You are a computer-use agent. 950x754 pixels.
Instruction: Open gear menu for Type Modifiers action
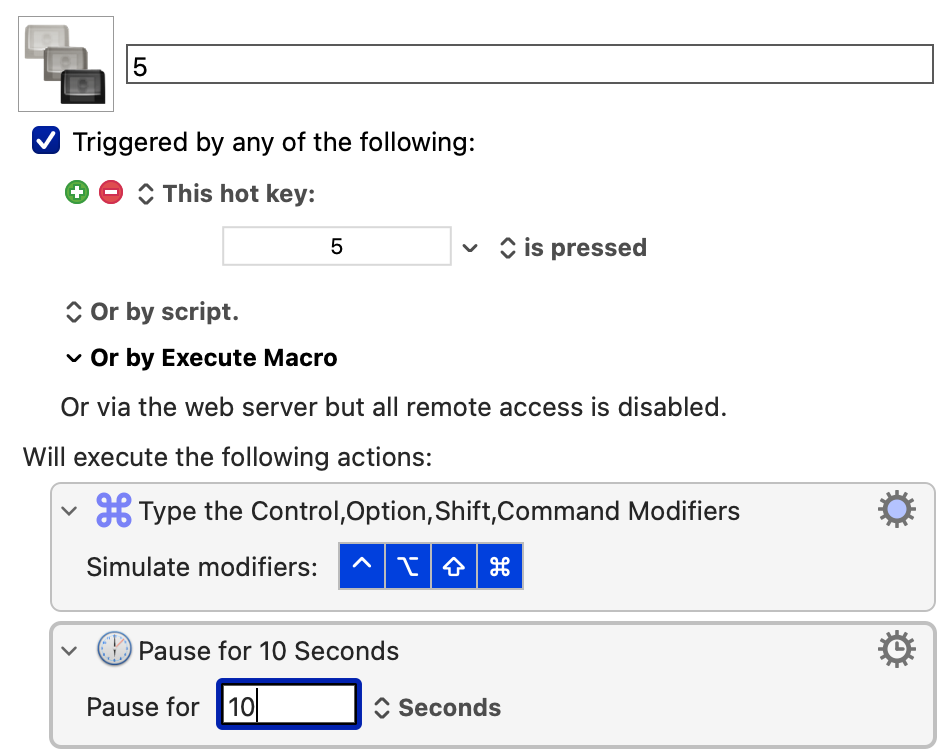pos(897,509)
